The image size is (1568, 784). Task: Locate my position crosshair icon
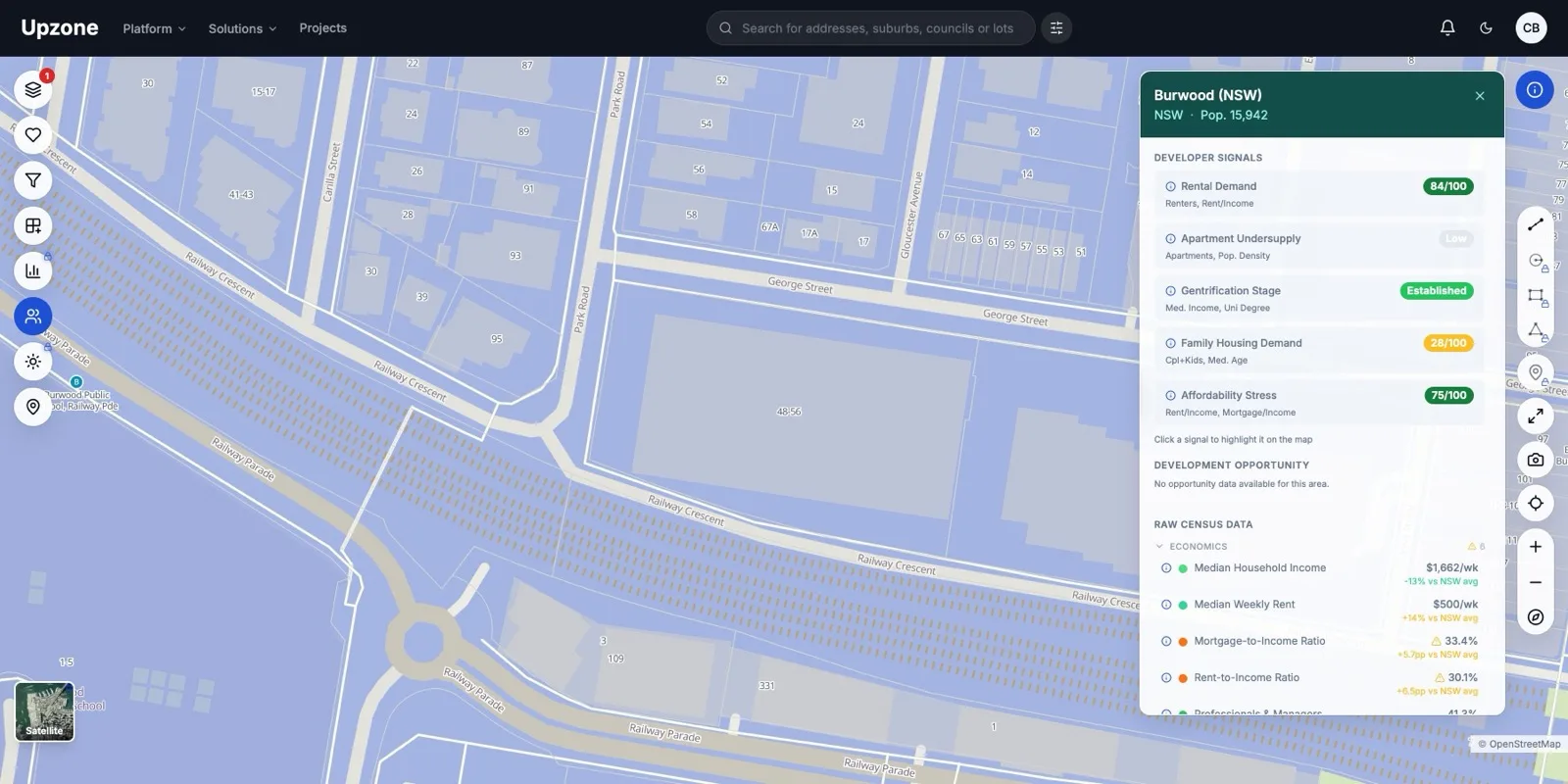tap(1536, 504)
